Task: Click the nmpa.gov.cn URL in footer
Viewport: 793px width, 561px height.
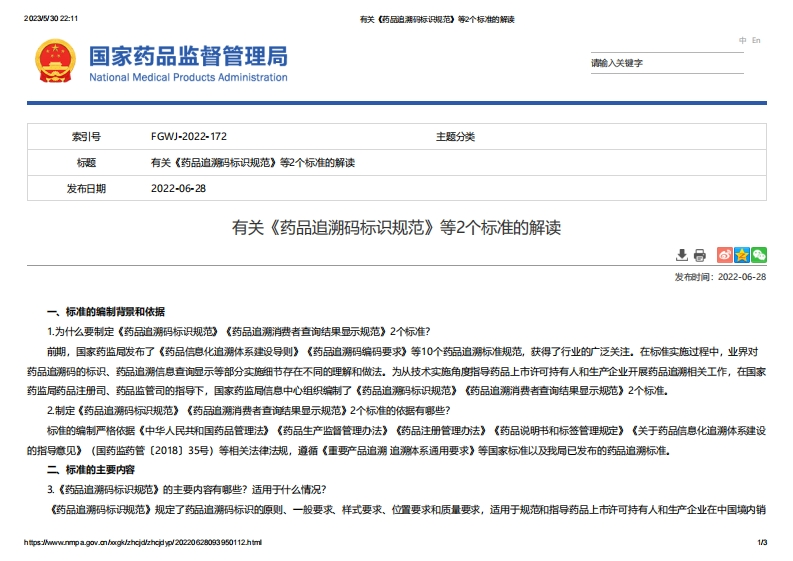Action: (x=143, y=542)
